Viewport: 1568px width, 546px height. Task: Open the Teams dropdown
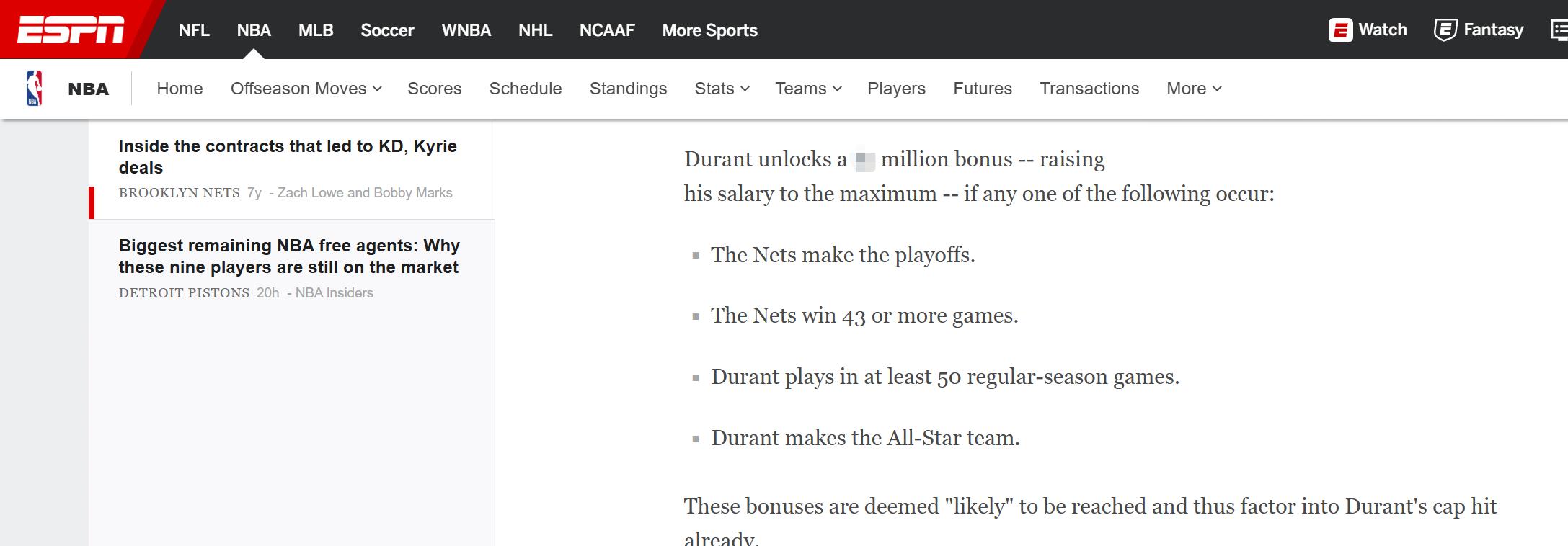pos(808,89)
